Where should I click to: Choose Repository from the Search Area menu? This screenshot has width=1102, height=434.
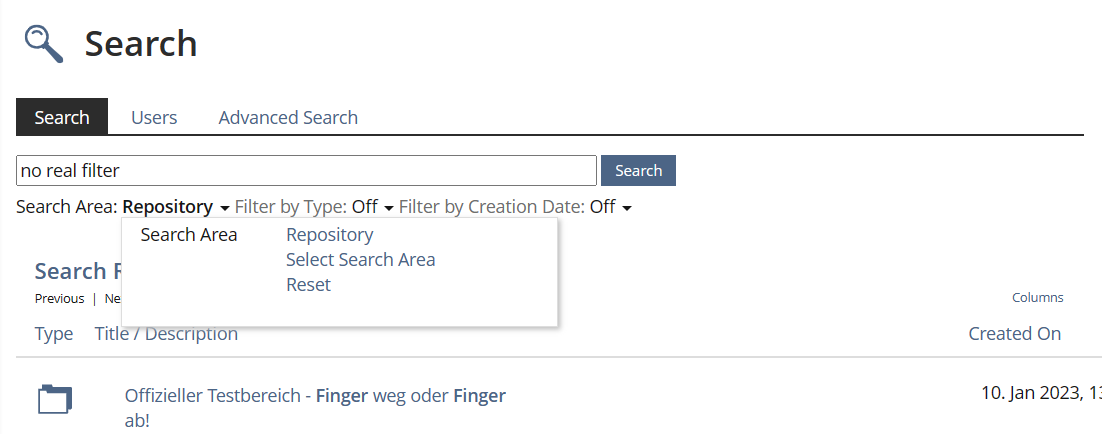[x=329, y=235]
